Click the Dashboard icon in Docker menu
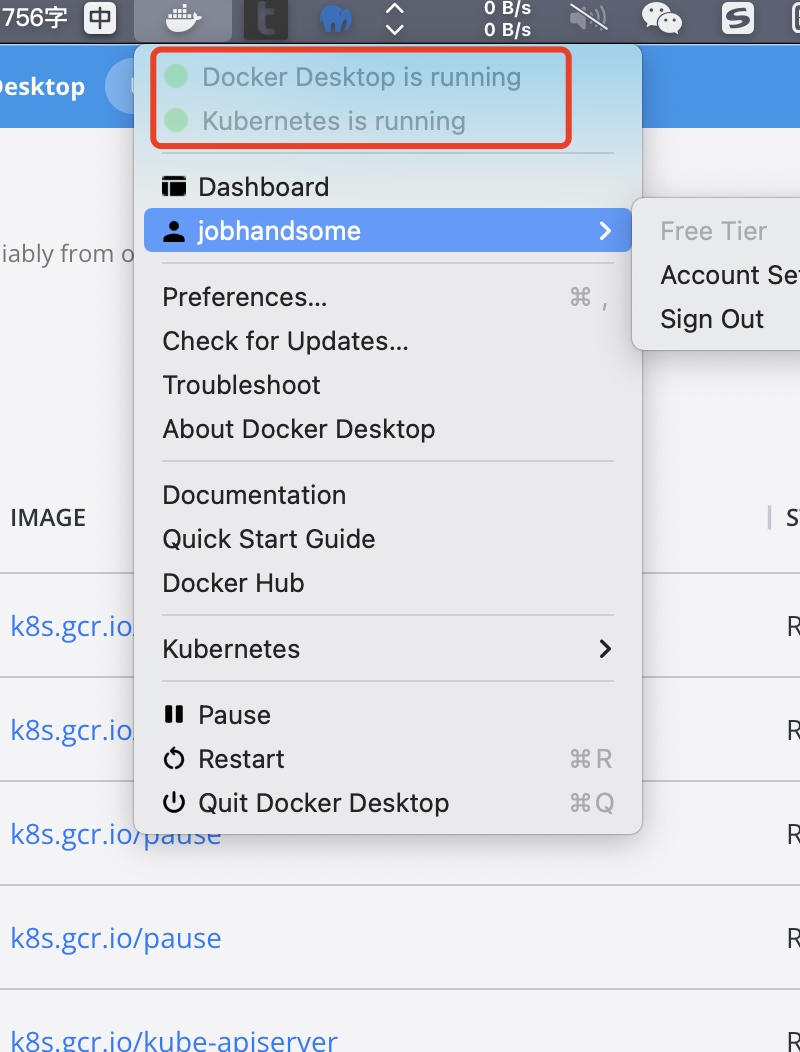Screen dimensions: 800x1052 (x=176, y=186)
